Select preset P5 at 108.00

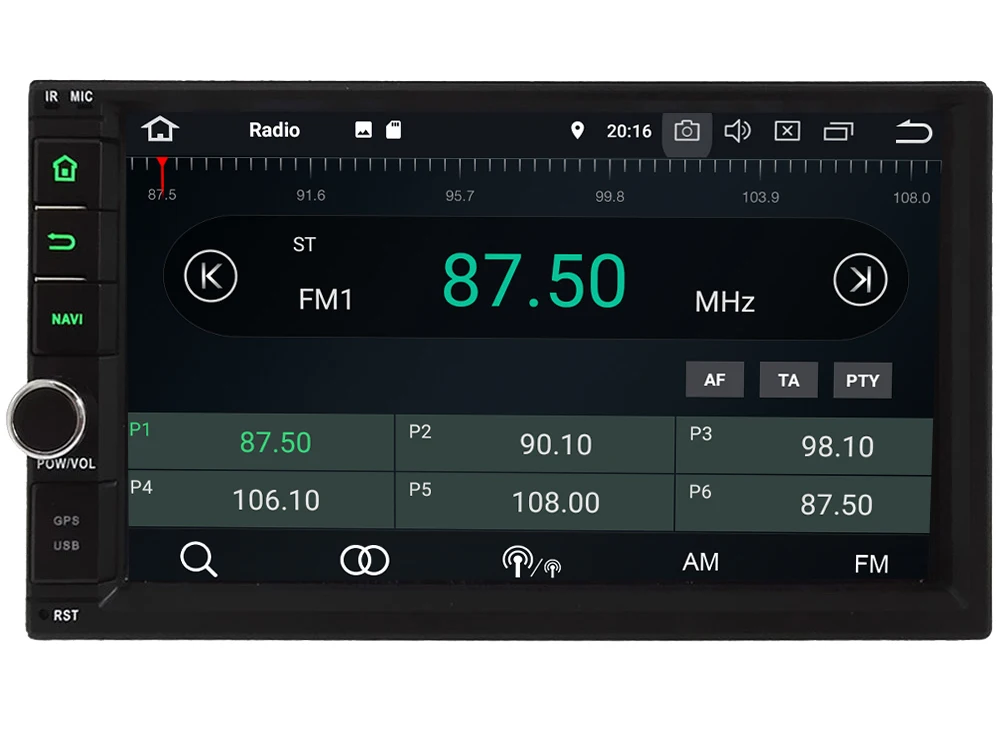534,501
